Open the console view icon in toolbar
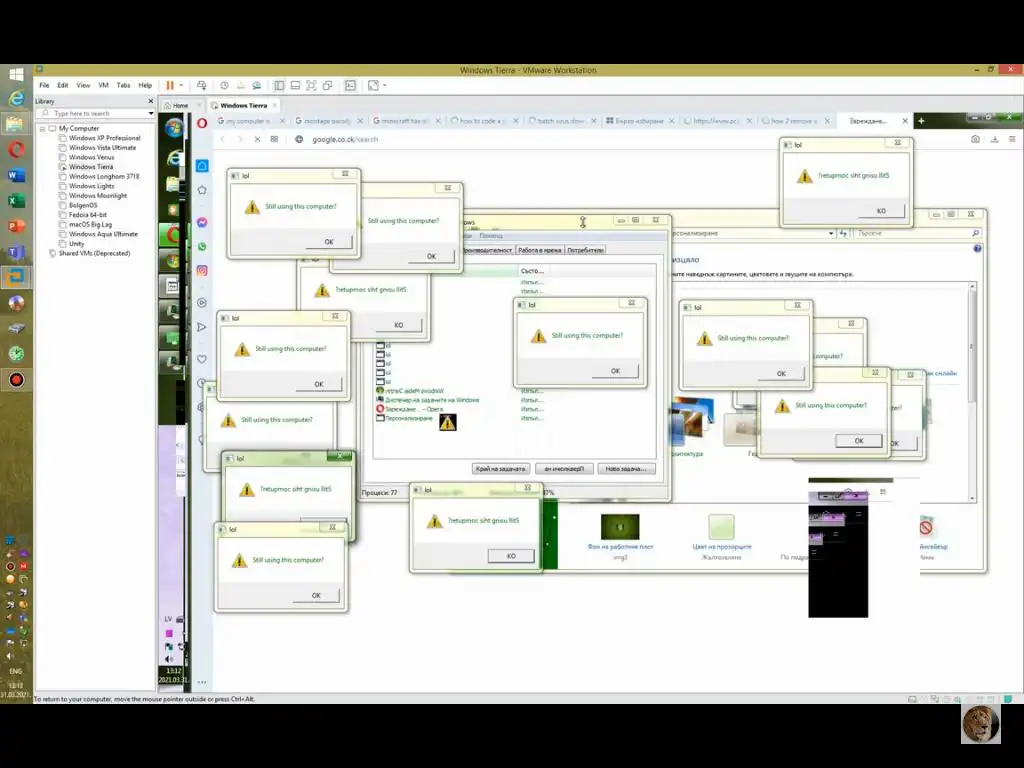 click(x=350, y=85)
